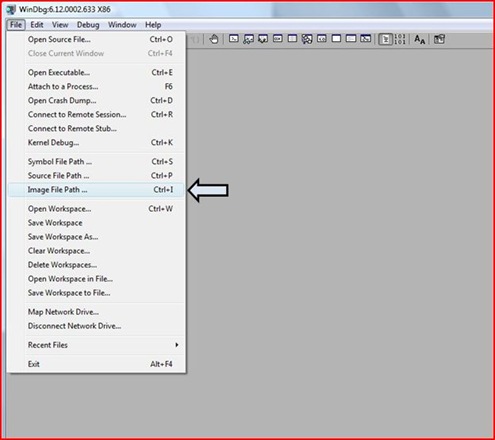Toggle Source mode on toolbar button
This screenshot has height=440, width=495.
tap(385, 39)
